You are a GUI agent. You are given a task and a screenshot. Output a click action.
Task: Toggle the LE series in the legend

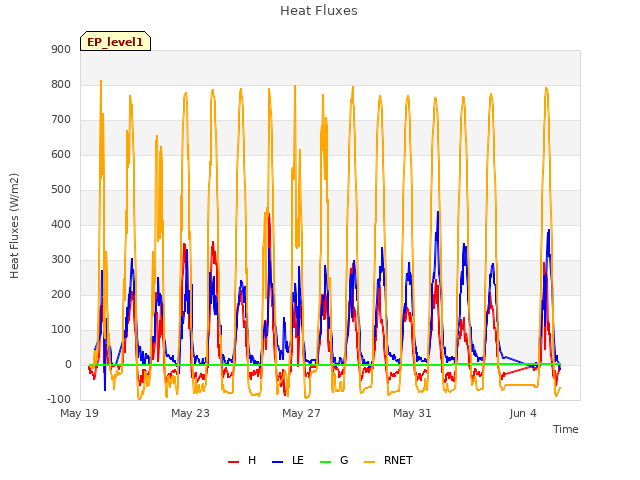pos(288,460)
